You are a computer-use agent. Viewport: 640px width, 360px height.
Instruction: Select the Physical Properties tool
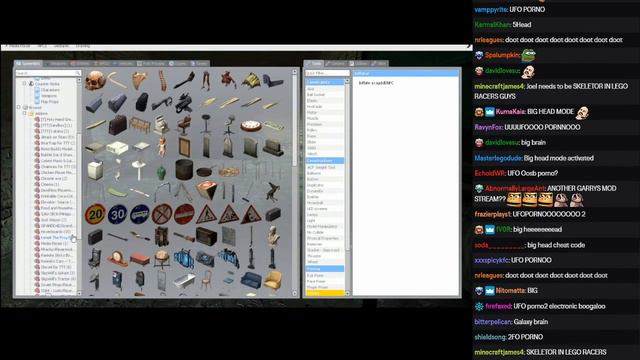(x=325, y=238)
